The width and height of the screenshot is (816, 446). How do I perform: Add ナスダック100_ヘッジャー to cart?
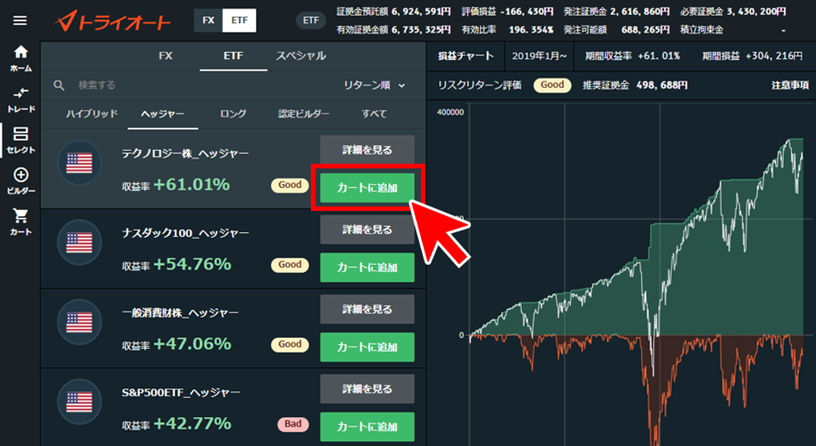[x=367, y=267]
